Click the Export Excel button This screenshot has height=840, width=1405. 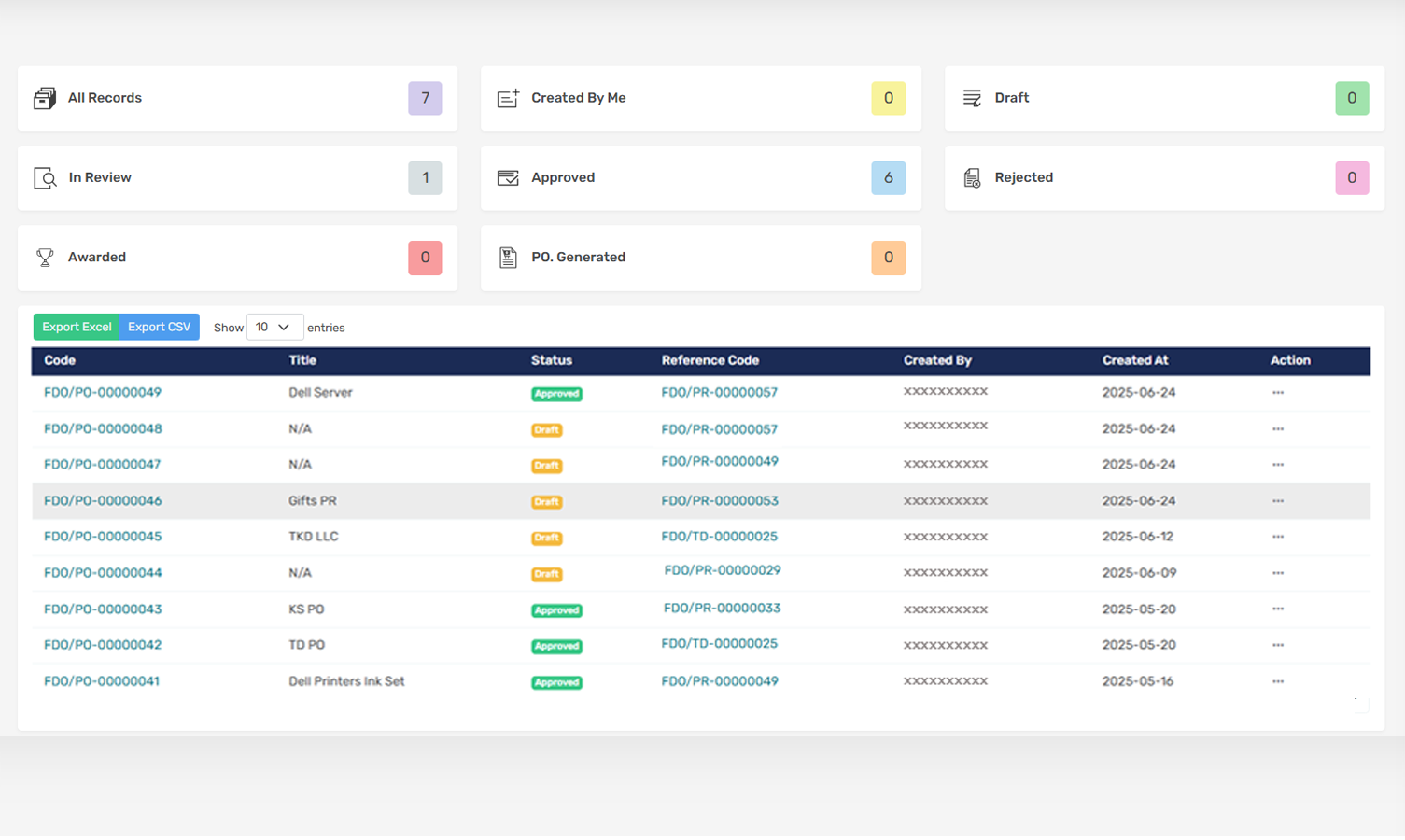[77, 328]
